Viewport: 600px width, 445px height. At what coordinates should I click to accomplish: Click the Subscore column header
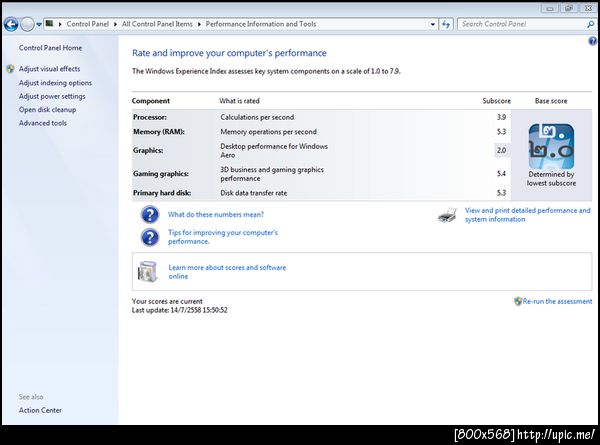[x=496, y=101]
